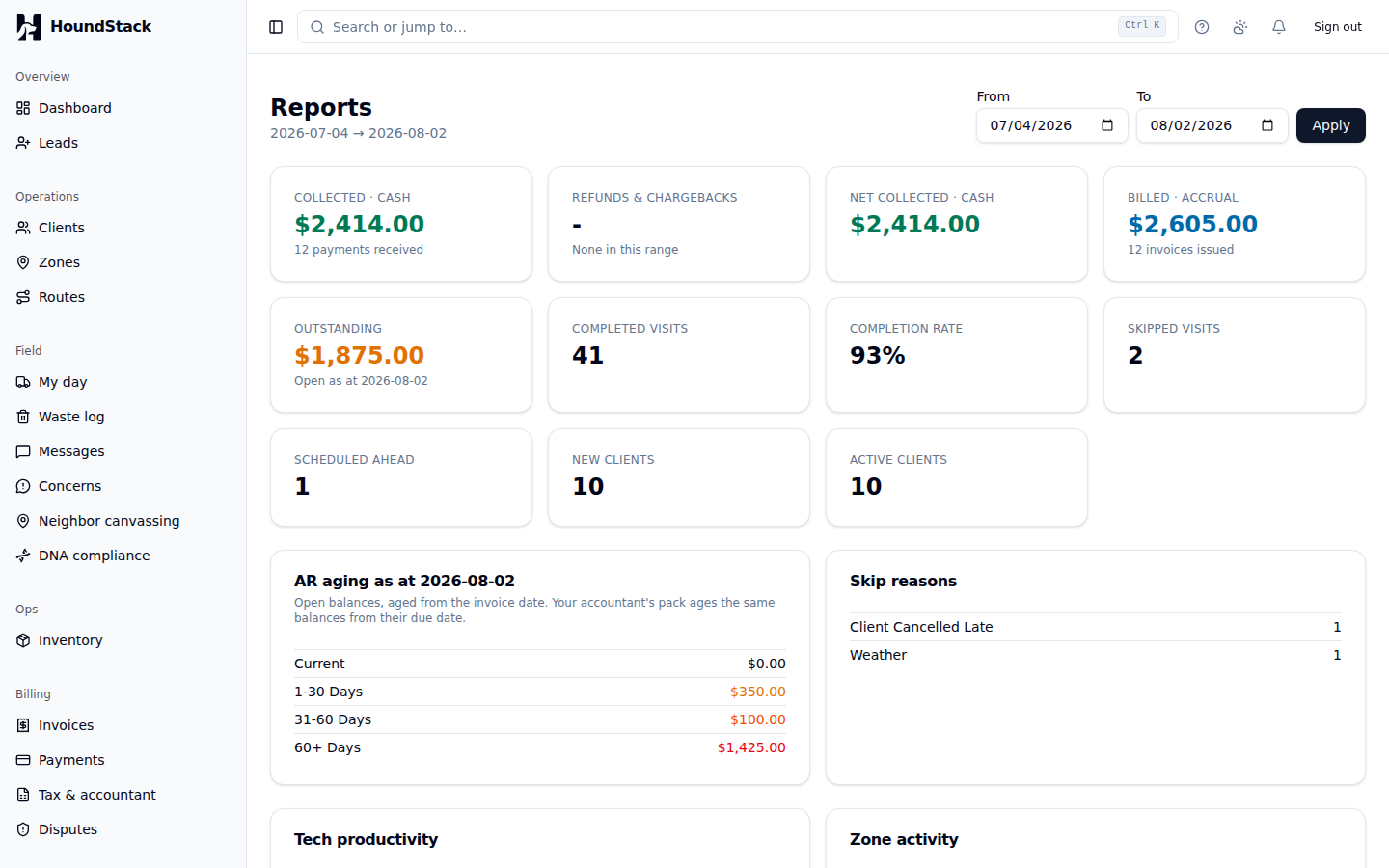Click the Inventory box icon

(23, 640)
